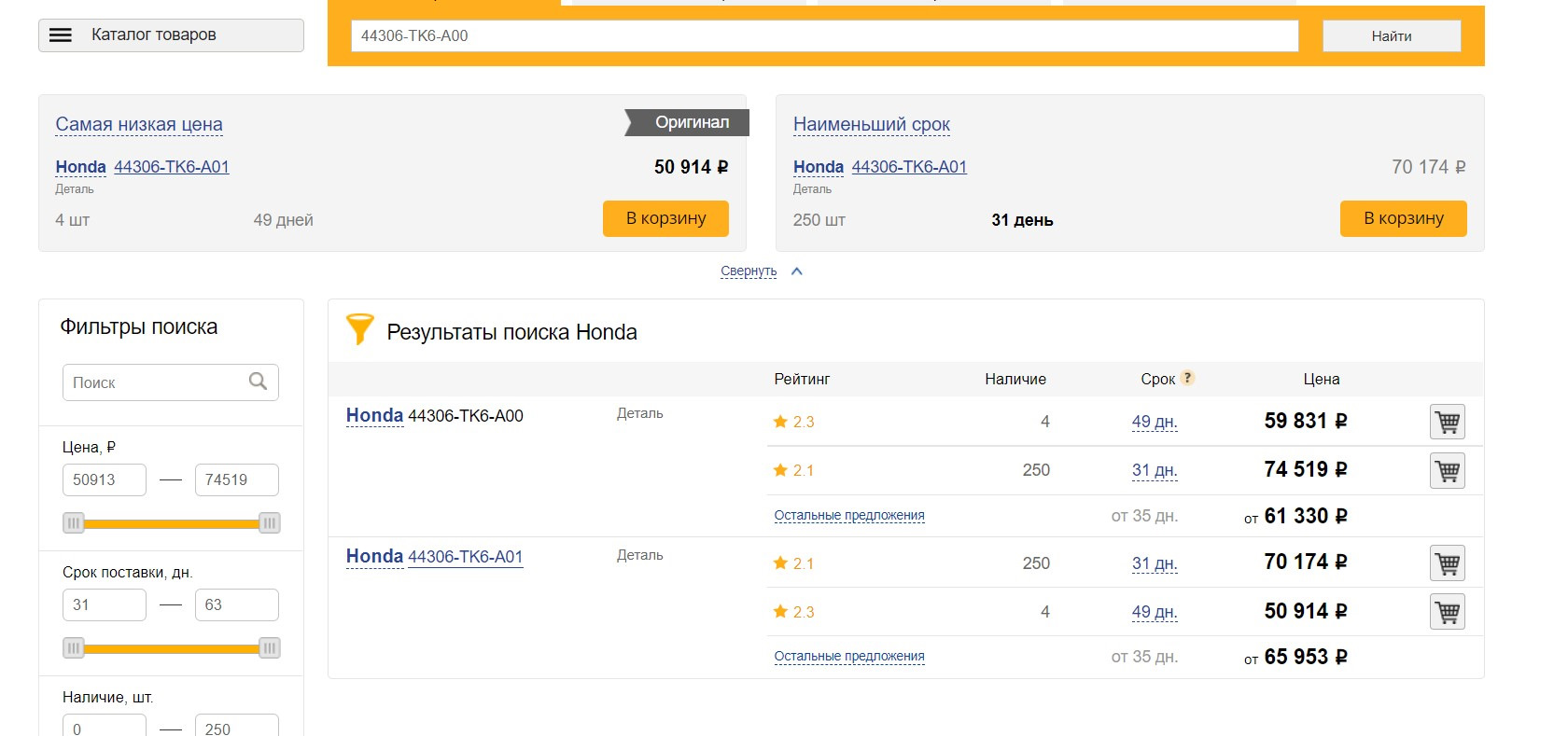Screen dimensions: 1568x736
Task: Click the maximum price field 74519
Action: tap(237, 479)
